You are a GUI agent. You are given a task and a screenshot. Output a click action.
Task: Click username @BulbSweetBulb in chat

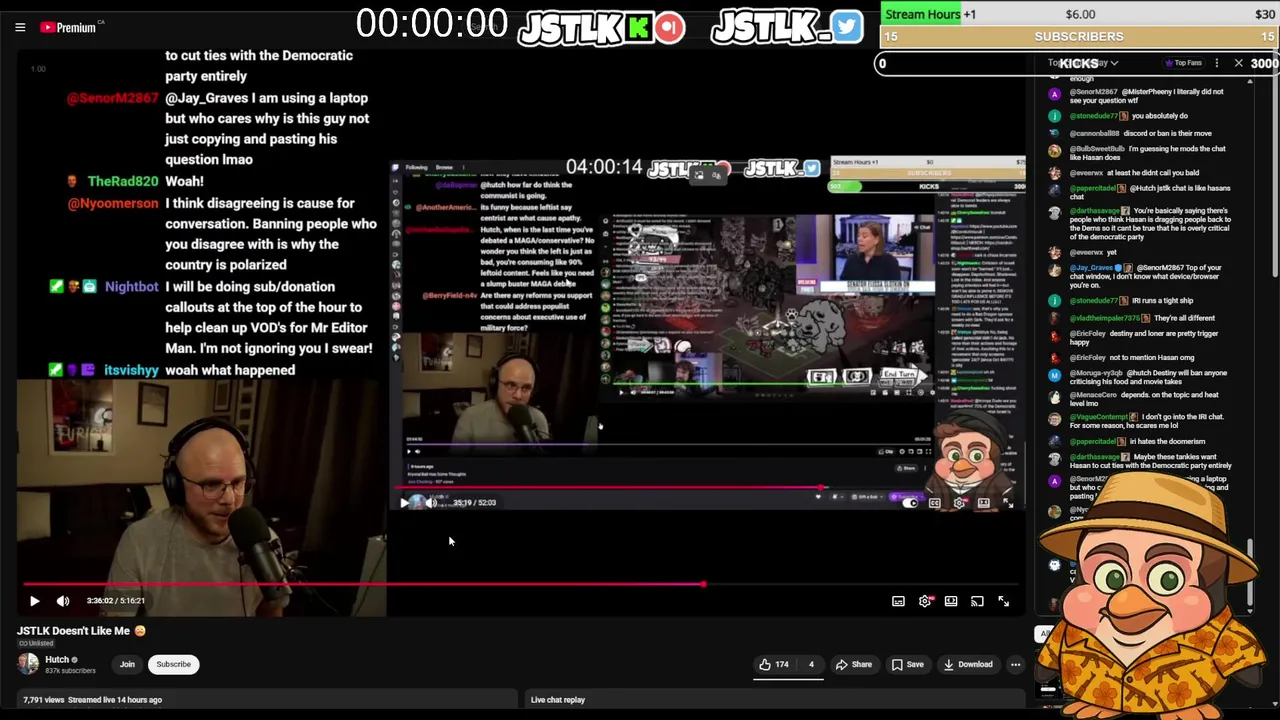coord(1097,149)
